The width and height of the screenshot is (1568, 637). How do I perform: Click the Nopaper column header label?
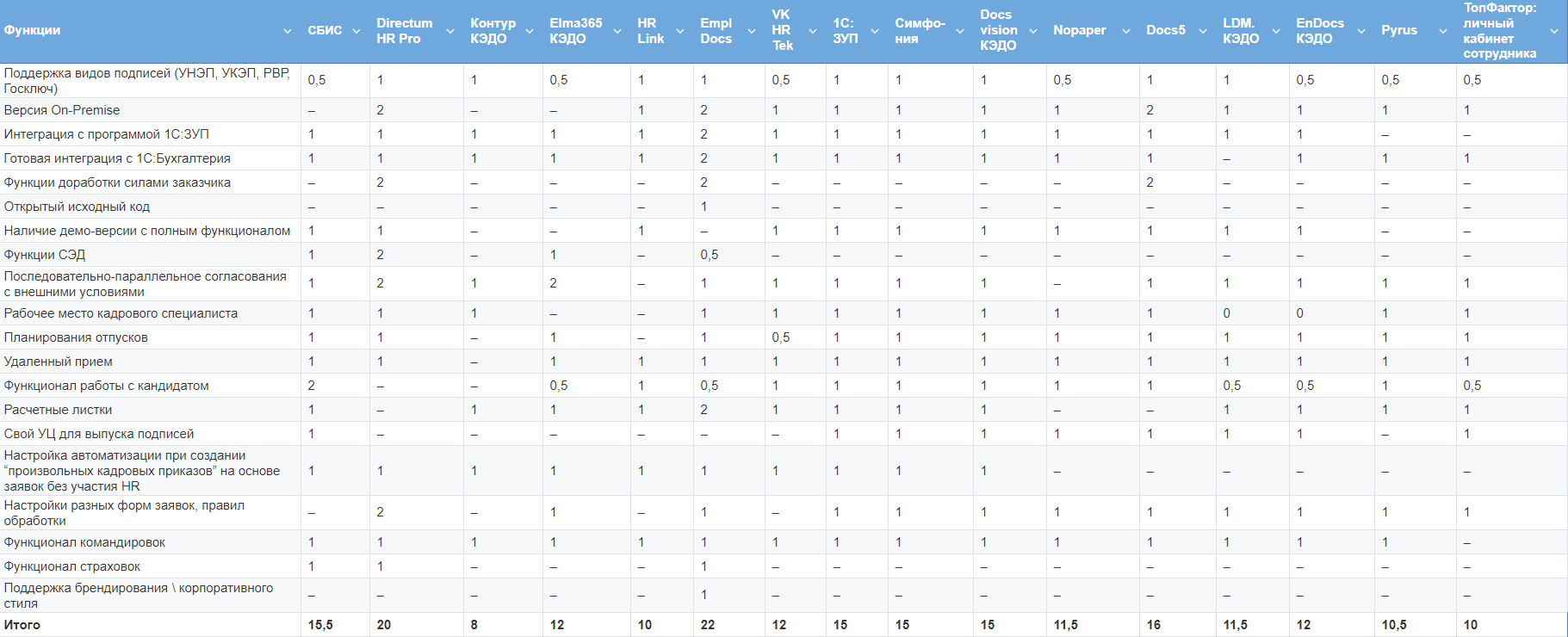pos(1080,30)
